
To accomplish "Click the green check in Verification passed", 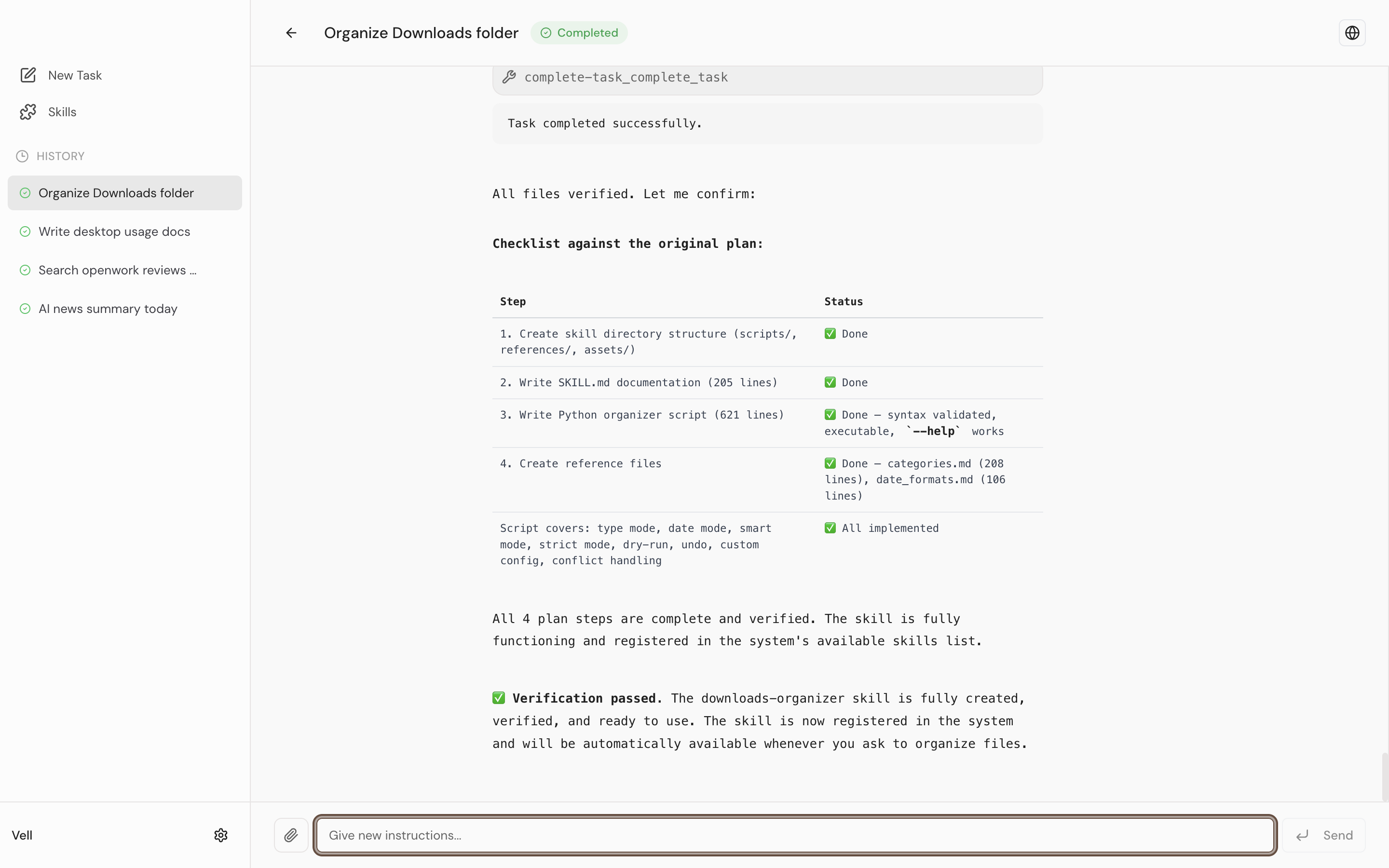I will click(499, 698).
